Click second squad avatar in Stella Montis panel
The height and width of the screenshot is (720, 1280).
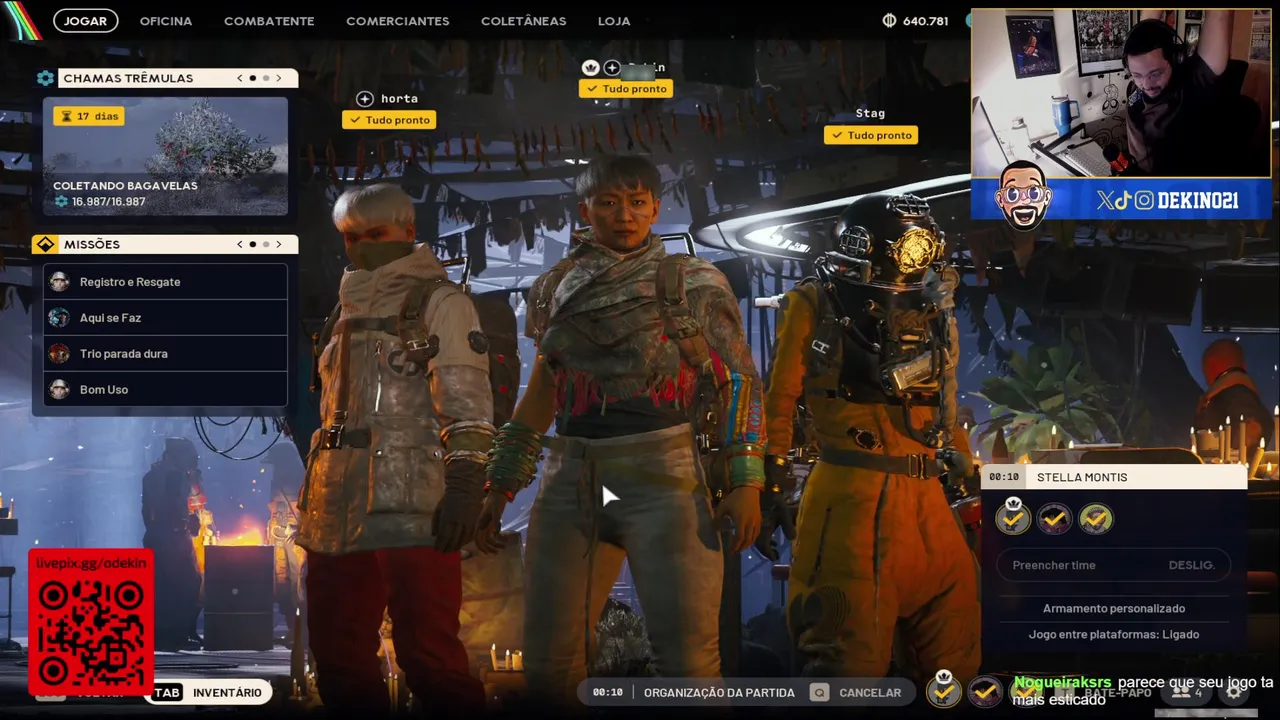pos(1054,518)
